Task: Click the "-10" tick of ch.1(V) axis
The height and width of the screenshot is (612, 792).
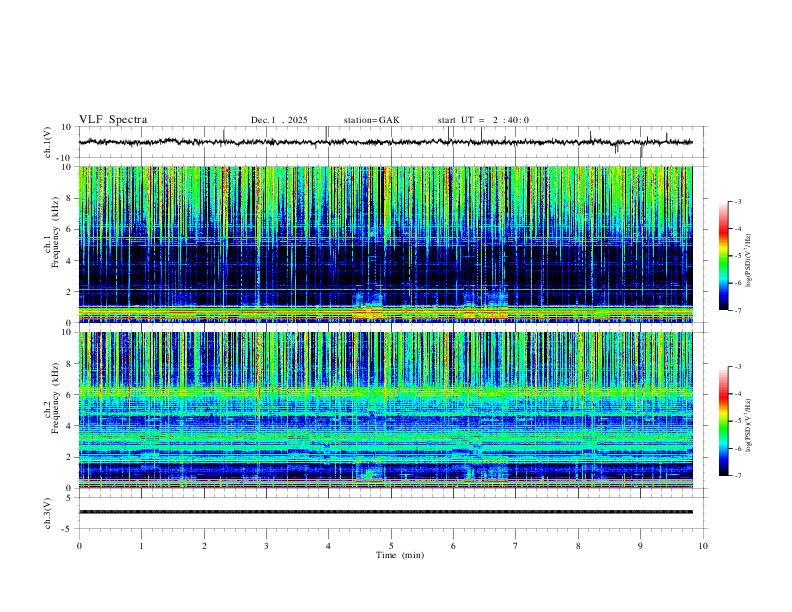Action: (x=65, y=158)
